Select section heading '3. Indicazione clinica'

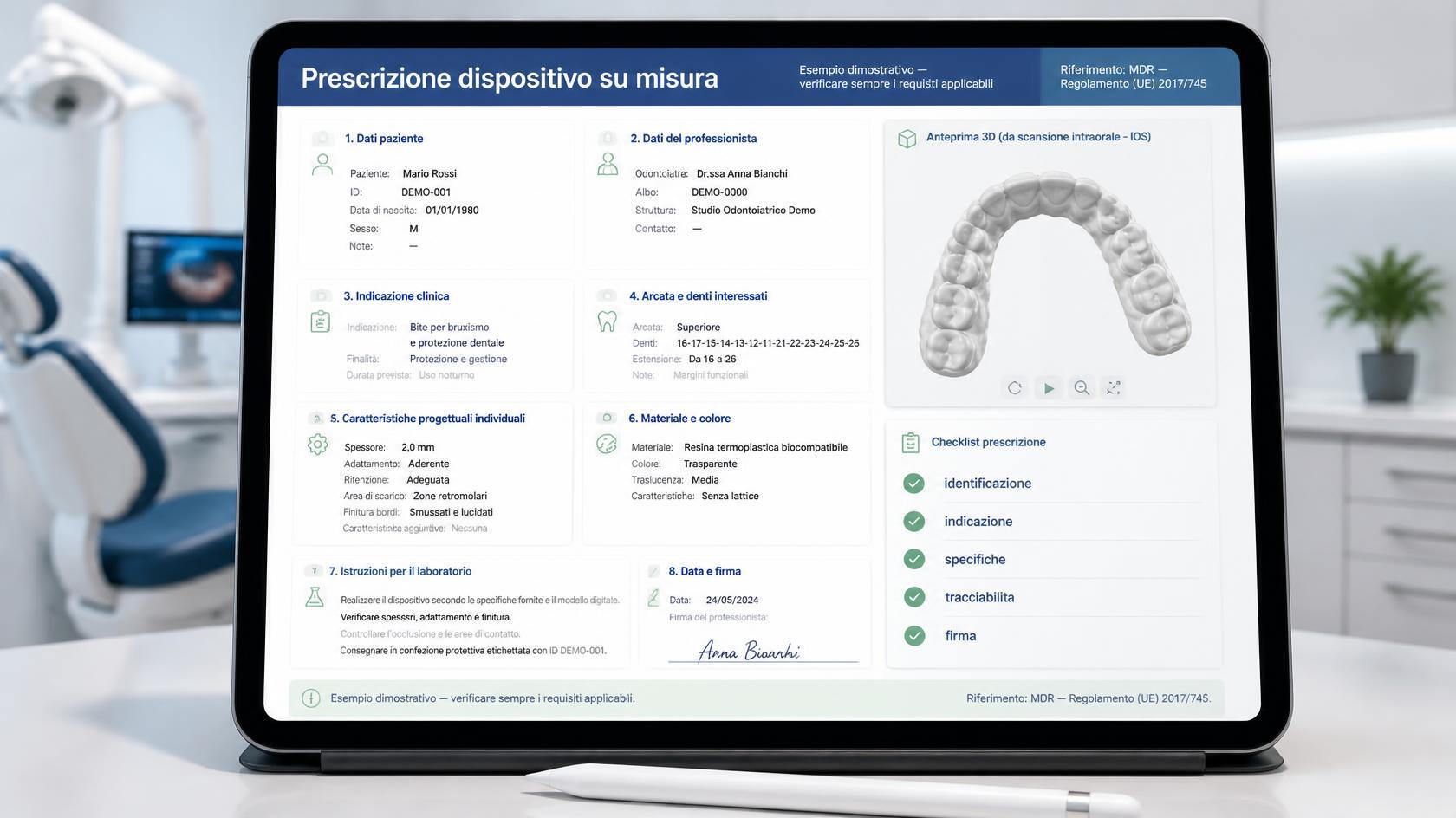click(x=396, y=296)
